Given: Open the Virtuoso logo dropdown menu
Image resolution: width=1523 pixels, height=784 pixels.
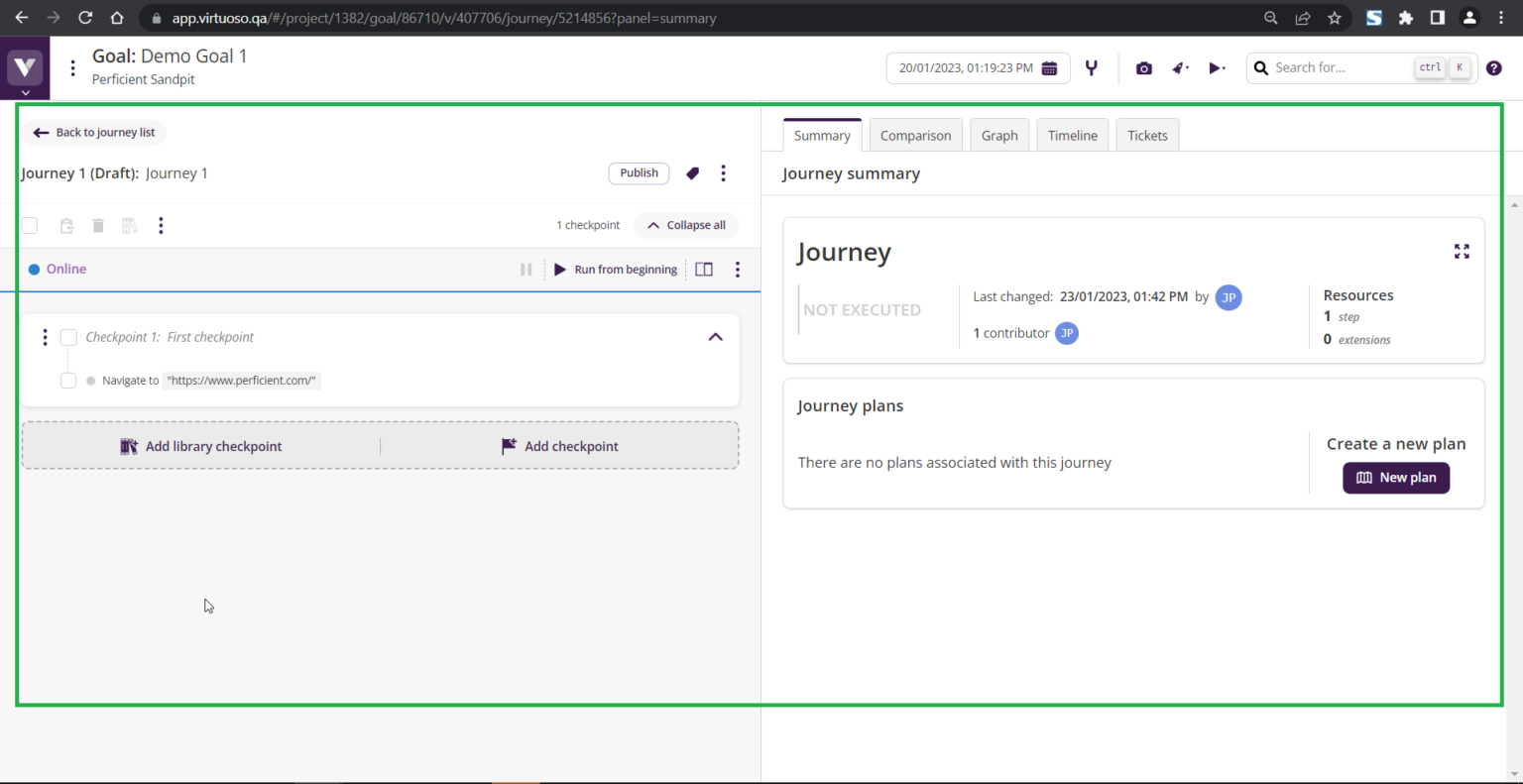Looking at the screenshot, I should point(25,69).
